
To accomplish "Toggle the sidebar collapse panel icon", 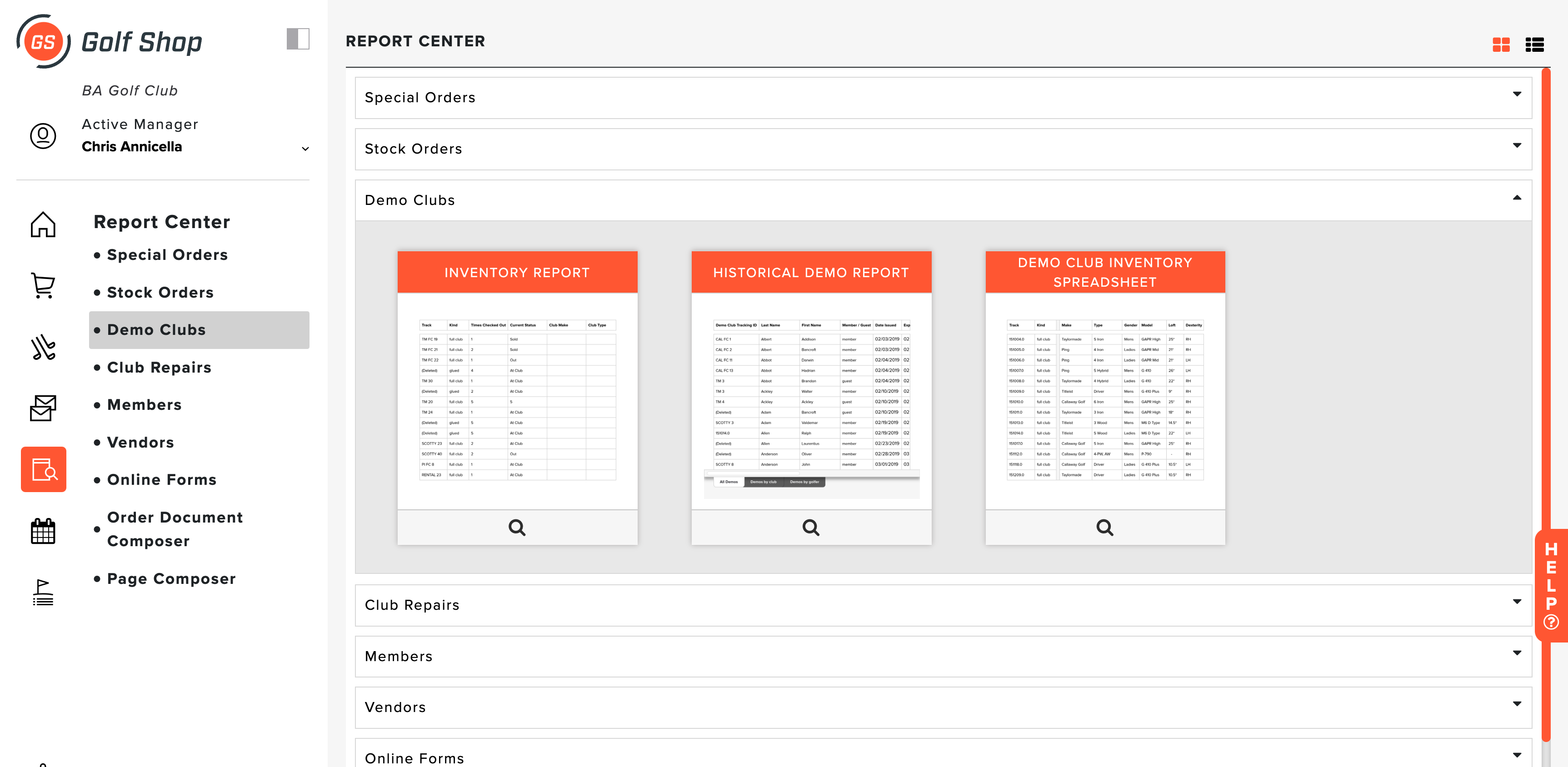I will tap(298, 39).
